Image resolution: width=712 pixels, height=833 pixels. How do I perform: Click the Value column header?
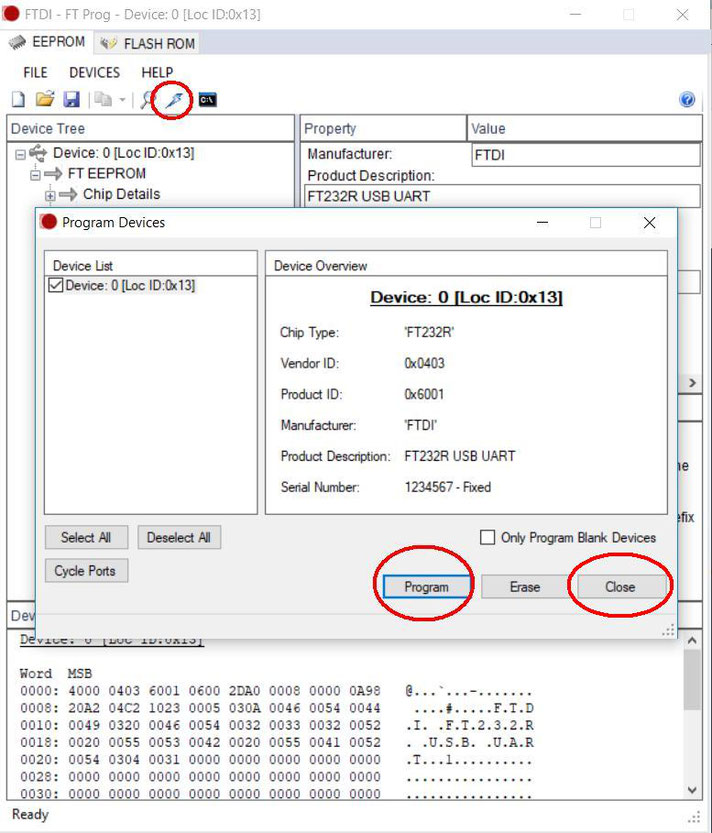click(x=585, y=129)
